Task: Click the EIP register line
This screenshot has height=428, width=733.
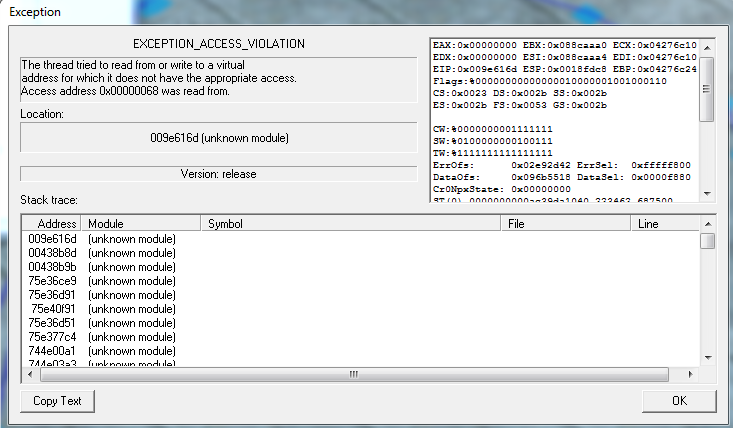Action: tap(565, 69)
